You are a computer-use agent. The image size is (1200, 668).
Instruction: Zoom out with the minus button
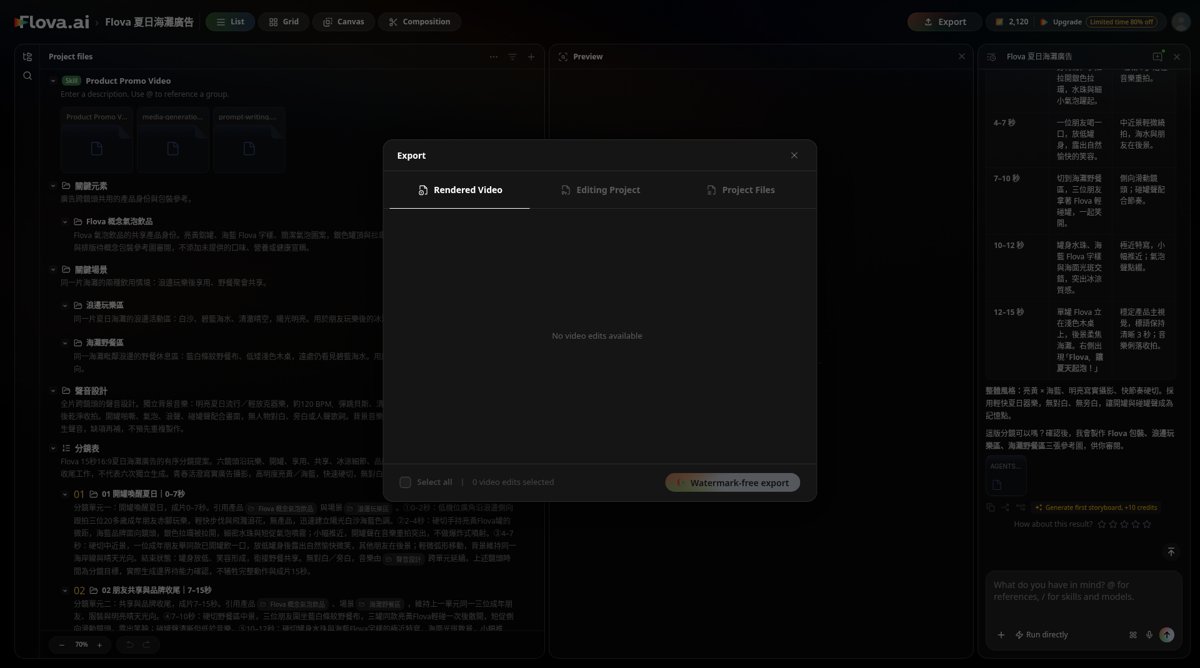click(62, 645)
